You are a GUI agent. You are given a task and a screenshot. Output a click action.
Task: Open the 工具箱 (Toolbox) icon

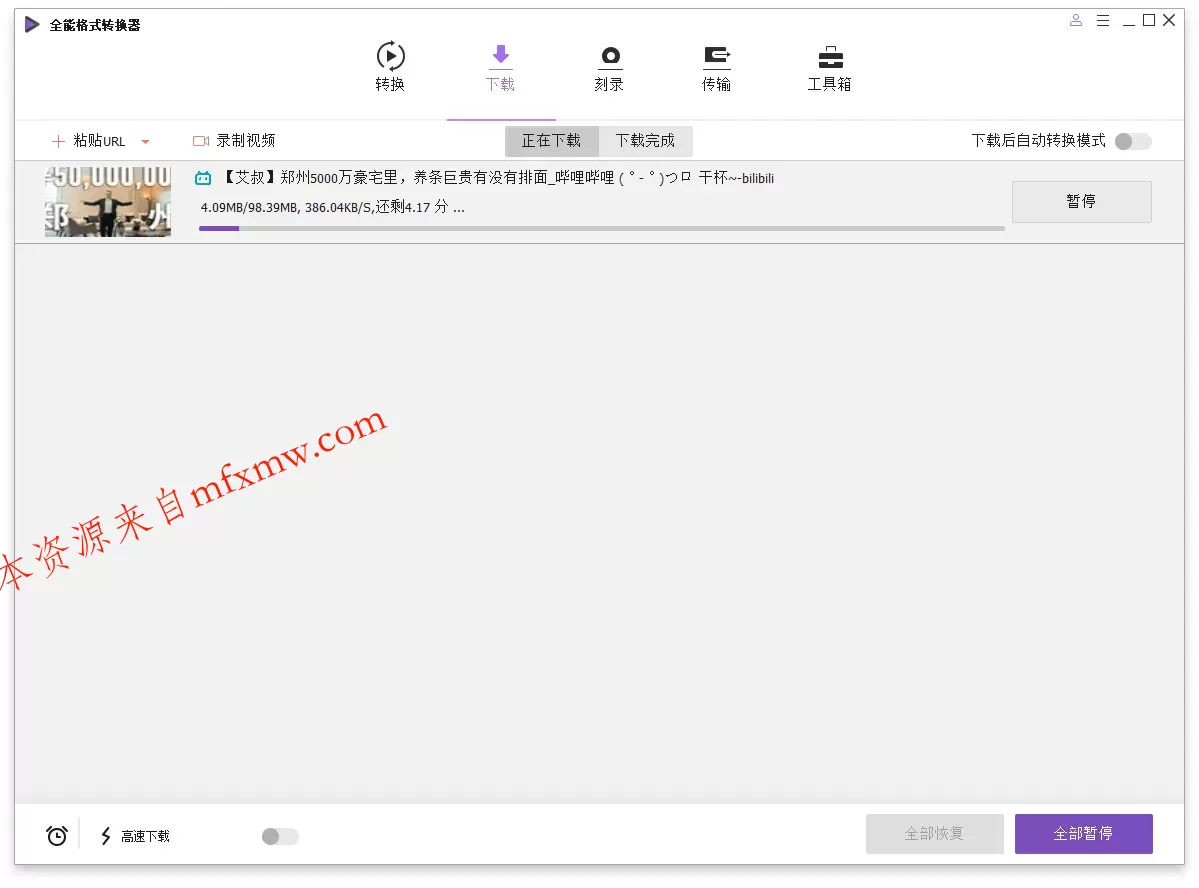click(830, 57)
